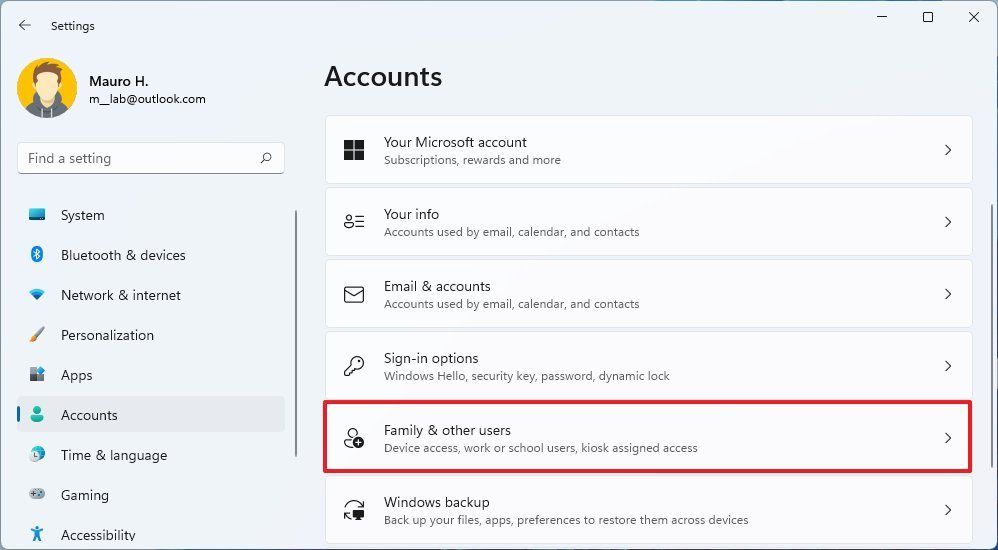This screenshot has height=550, width=998.
Task: Expand chevron on Windows backup row
Action: point(948,510)
